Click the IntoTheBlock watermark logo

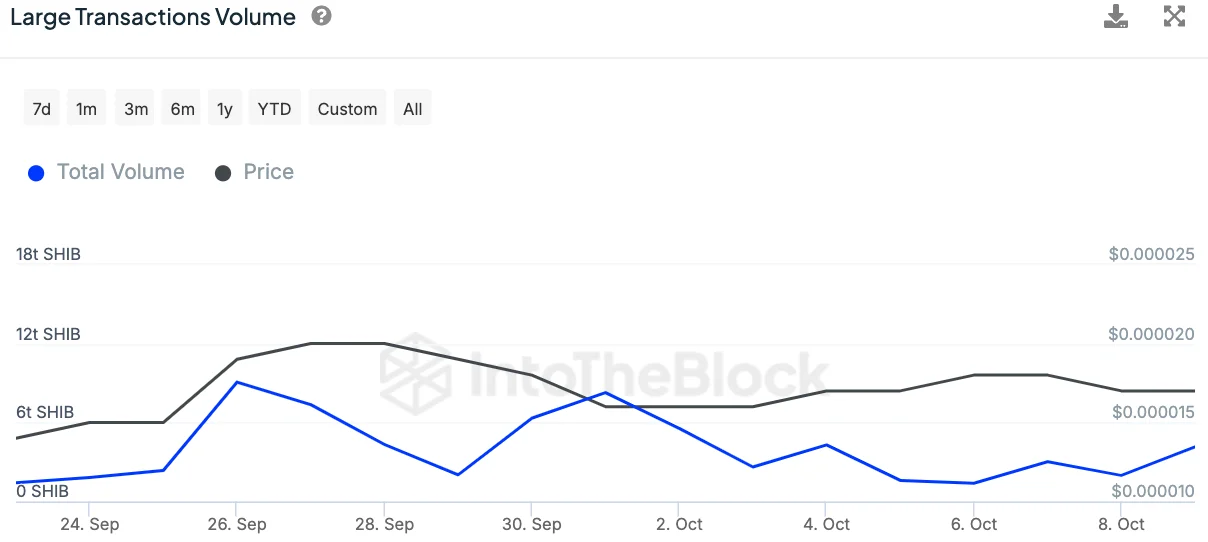[x=605, y=376]
